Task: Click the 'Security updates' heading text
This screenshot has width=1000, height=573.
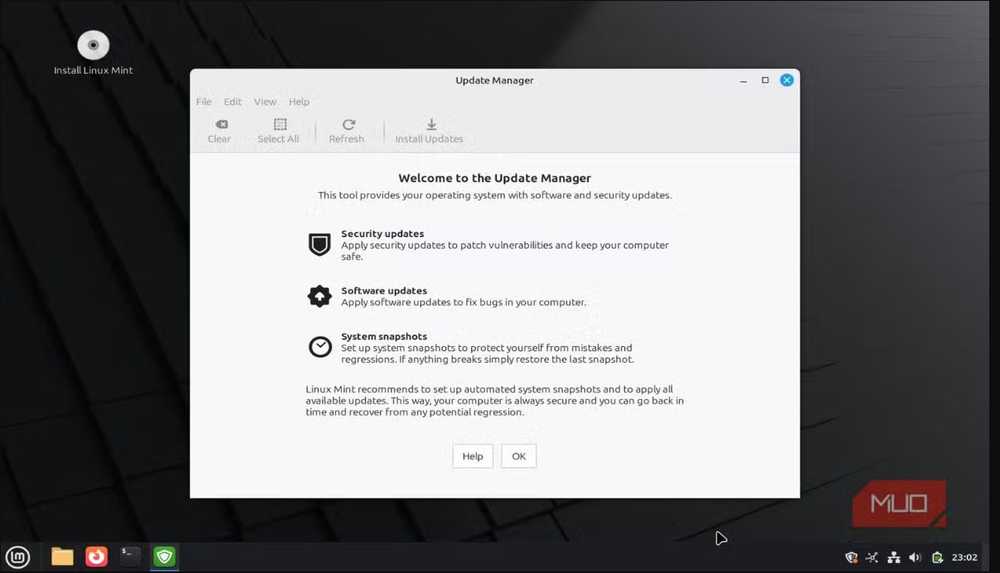Action: click(383, 234)
